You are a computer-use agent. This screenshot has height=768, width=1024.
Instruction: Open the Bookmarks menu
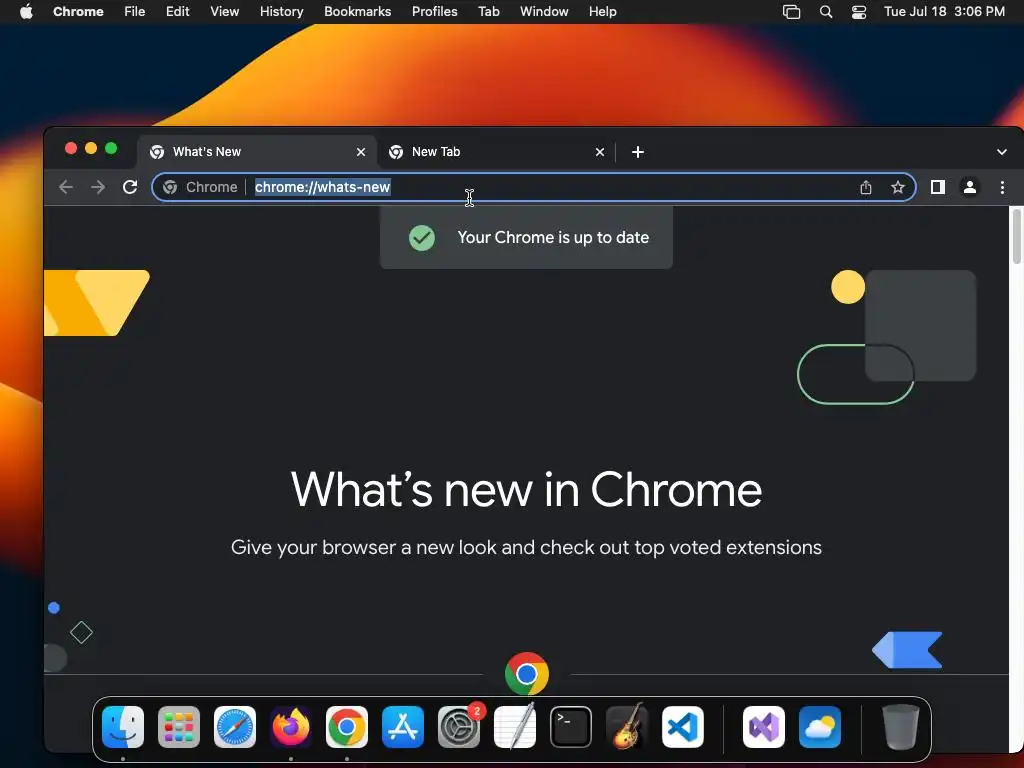357,12
